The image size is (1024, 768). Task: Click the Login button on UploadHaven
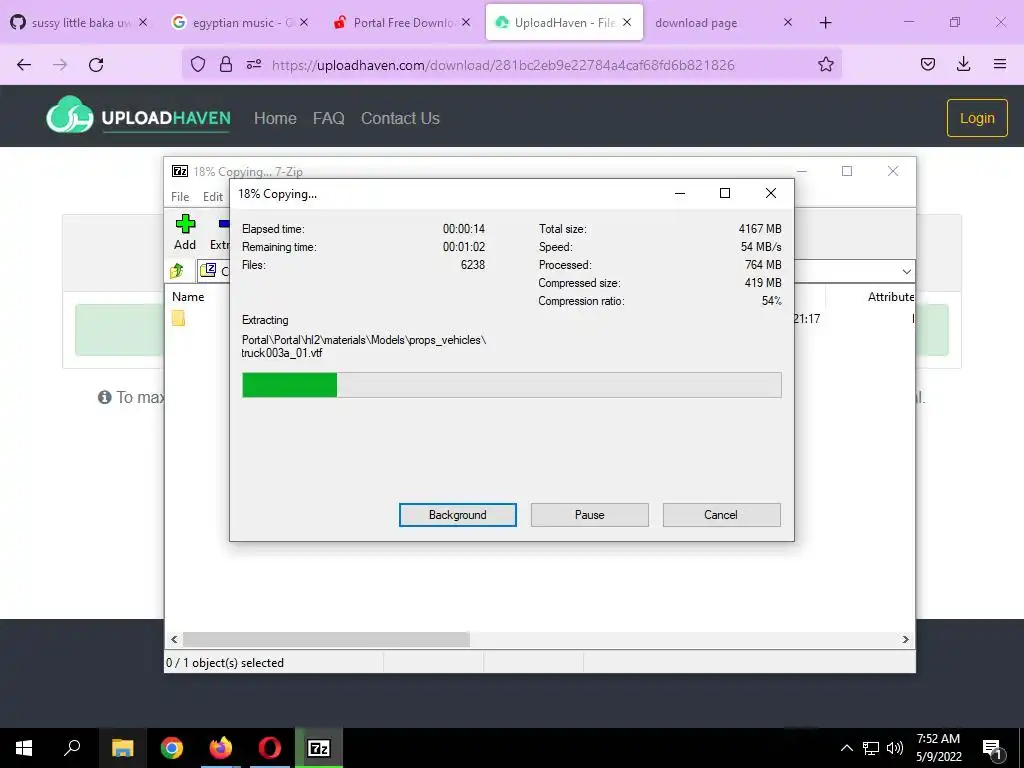tap(977, 118)
